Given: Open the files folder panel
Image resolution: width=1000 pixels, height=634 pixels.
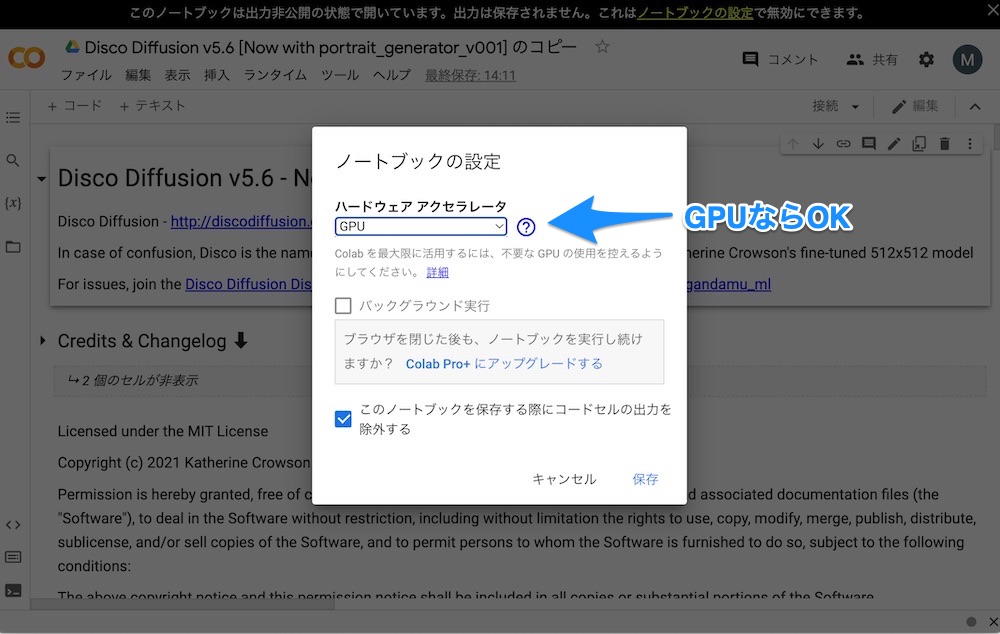Looking at the screenshot, I should (13, 247).
